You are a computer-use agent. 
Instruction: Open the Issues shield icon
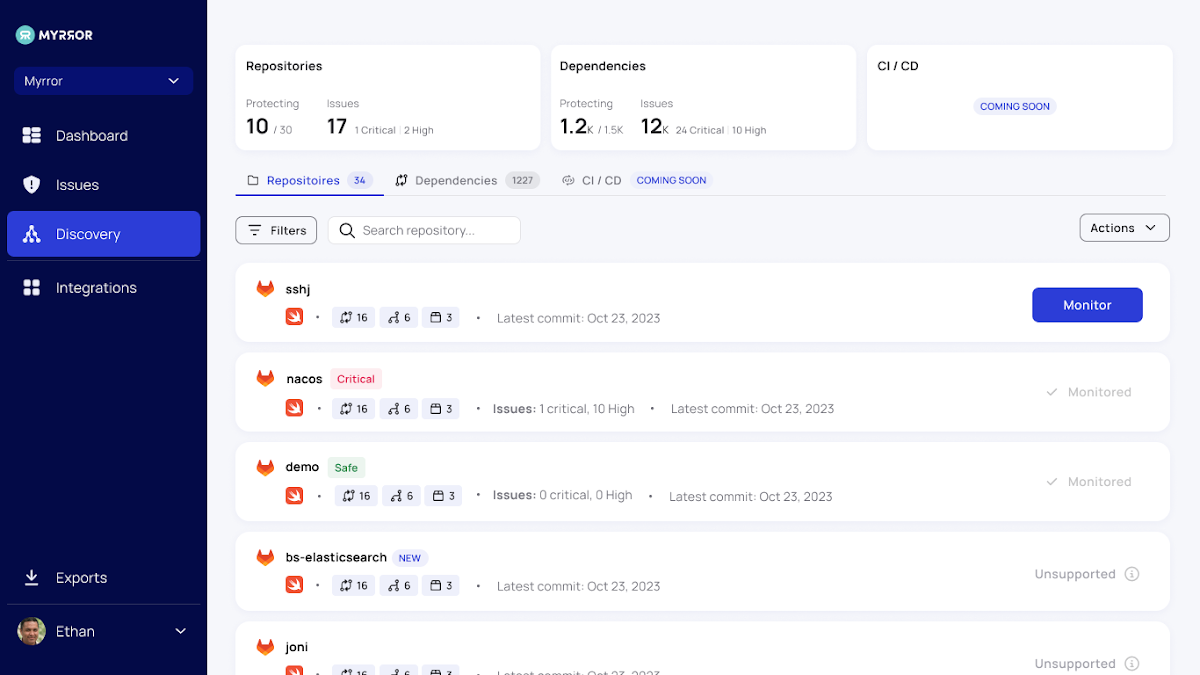(x=32, y=185)
